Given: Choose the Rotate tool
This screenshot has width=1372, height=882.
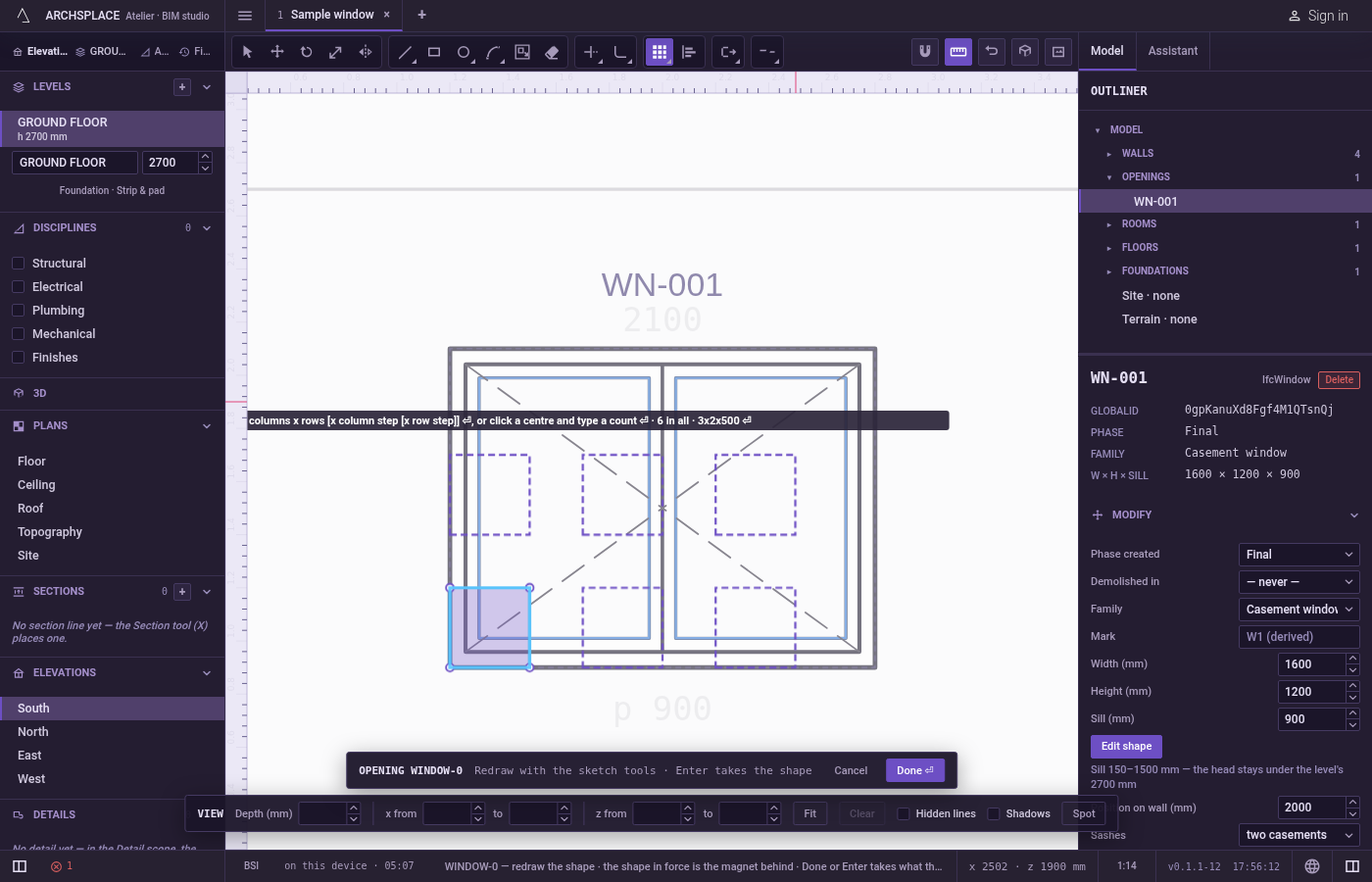Looking at the screenshot, I should pyautogui.click(x=307, y=52).
